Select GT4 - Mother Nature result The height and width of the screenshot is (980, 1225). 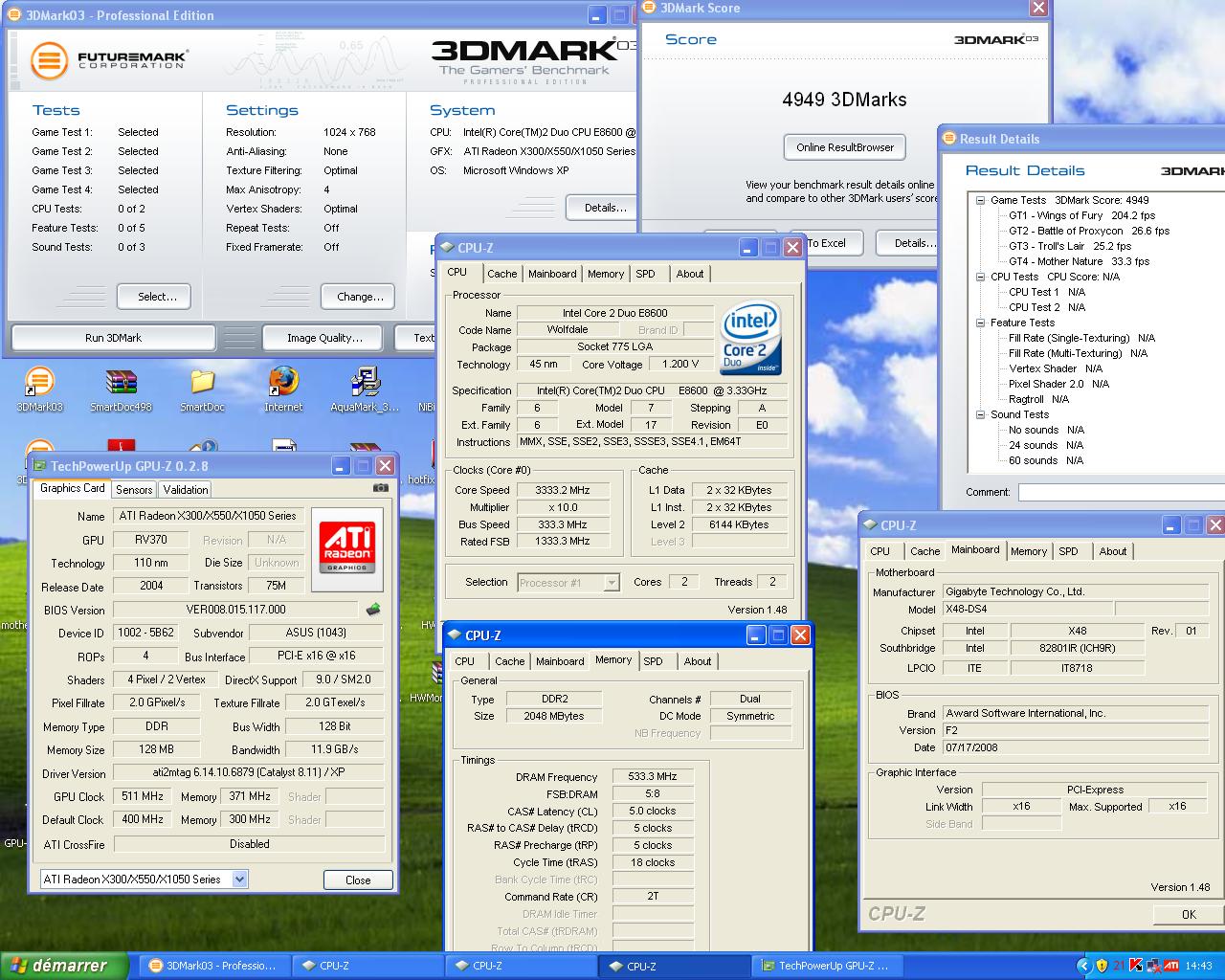click(x=1079, y=261)
